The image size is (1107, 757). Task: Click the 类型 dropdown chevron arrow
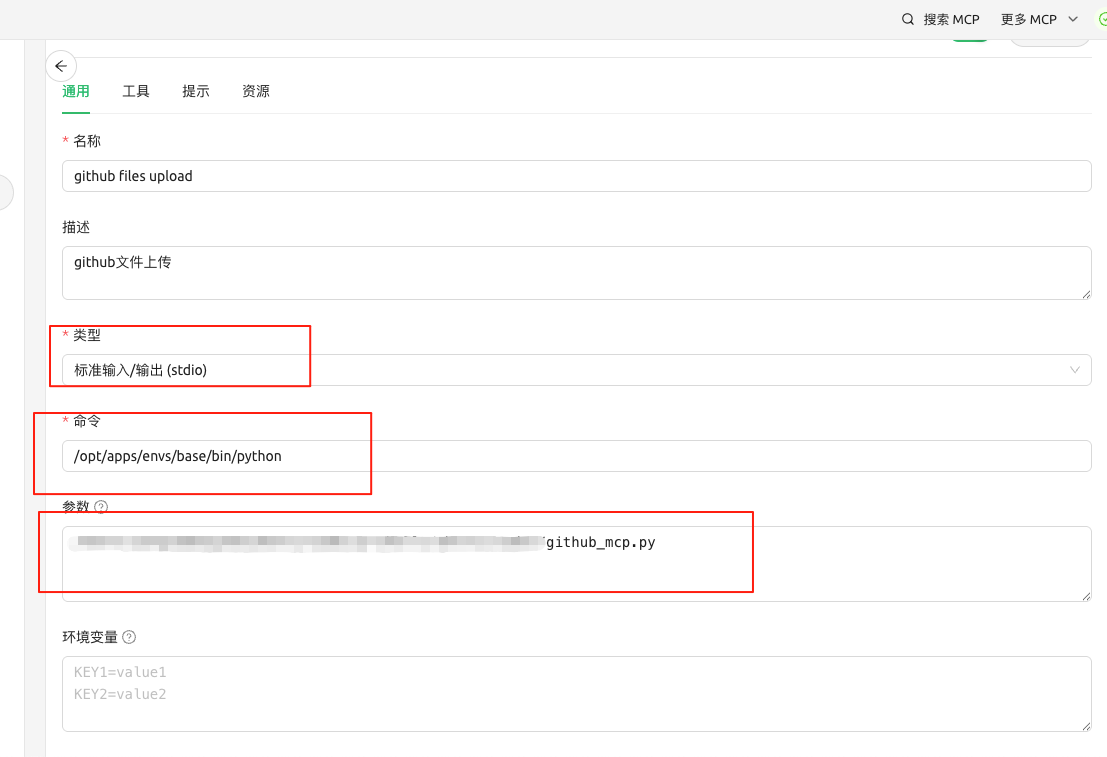(x=1075, y=370)
